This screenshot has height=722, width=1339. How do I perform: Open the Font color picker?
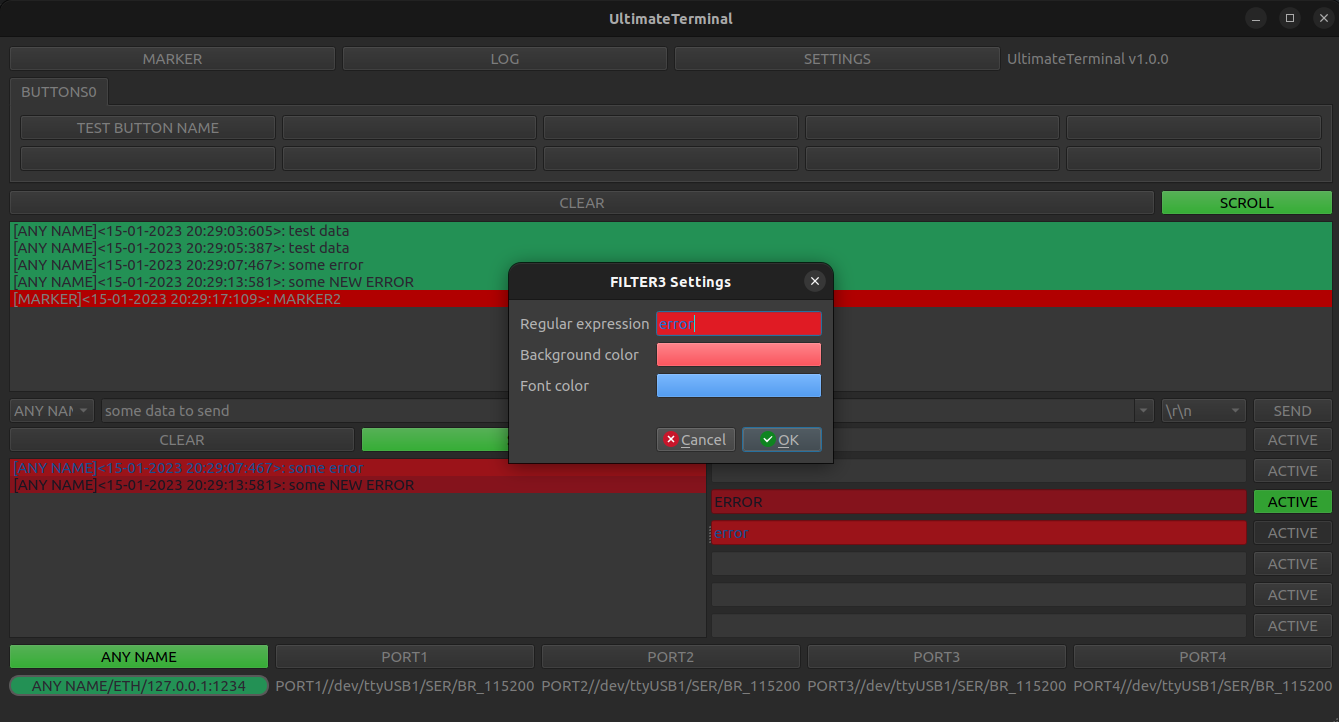point(739,385)
